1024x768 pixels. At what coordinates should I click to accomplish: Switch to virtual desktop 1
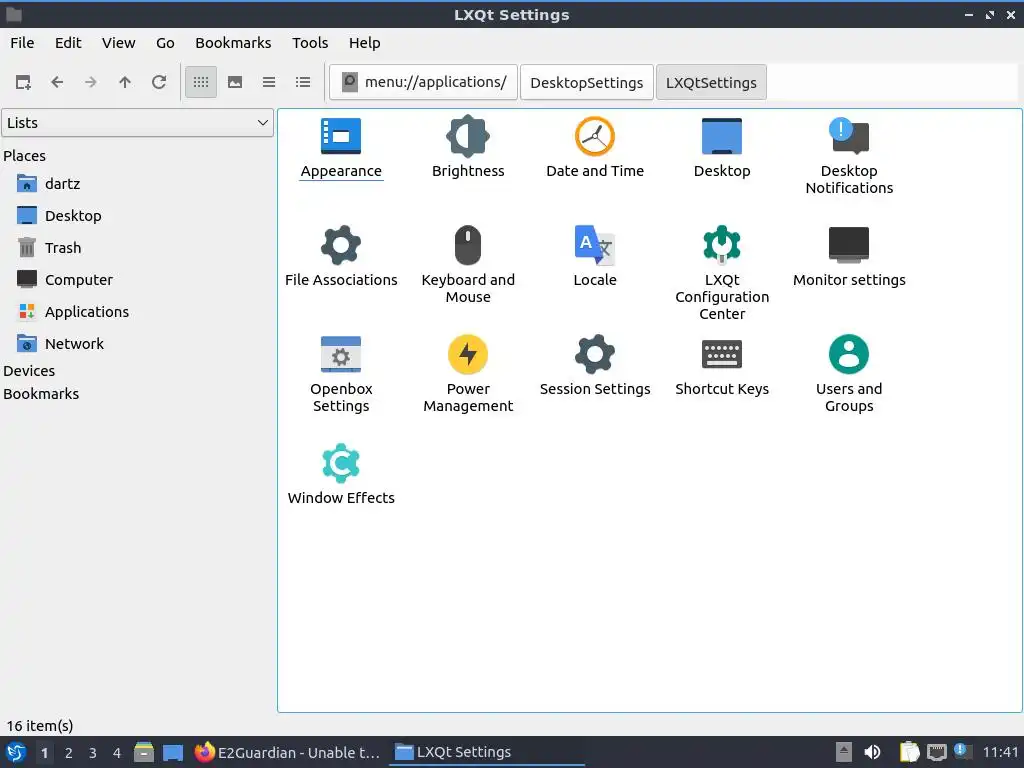click(x=44, y=753)
